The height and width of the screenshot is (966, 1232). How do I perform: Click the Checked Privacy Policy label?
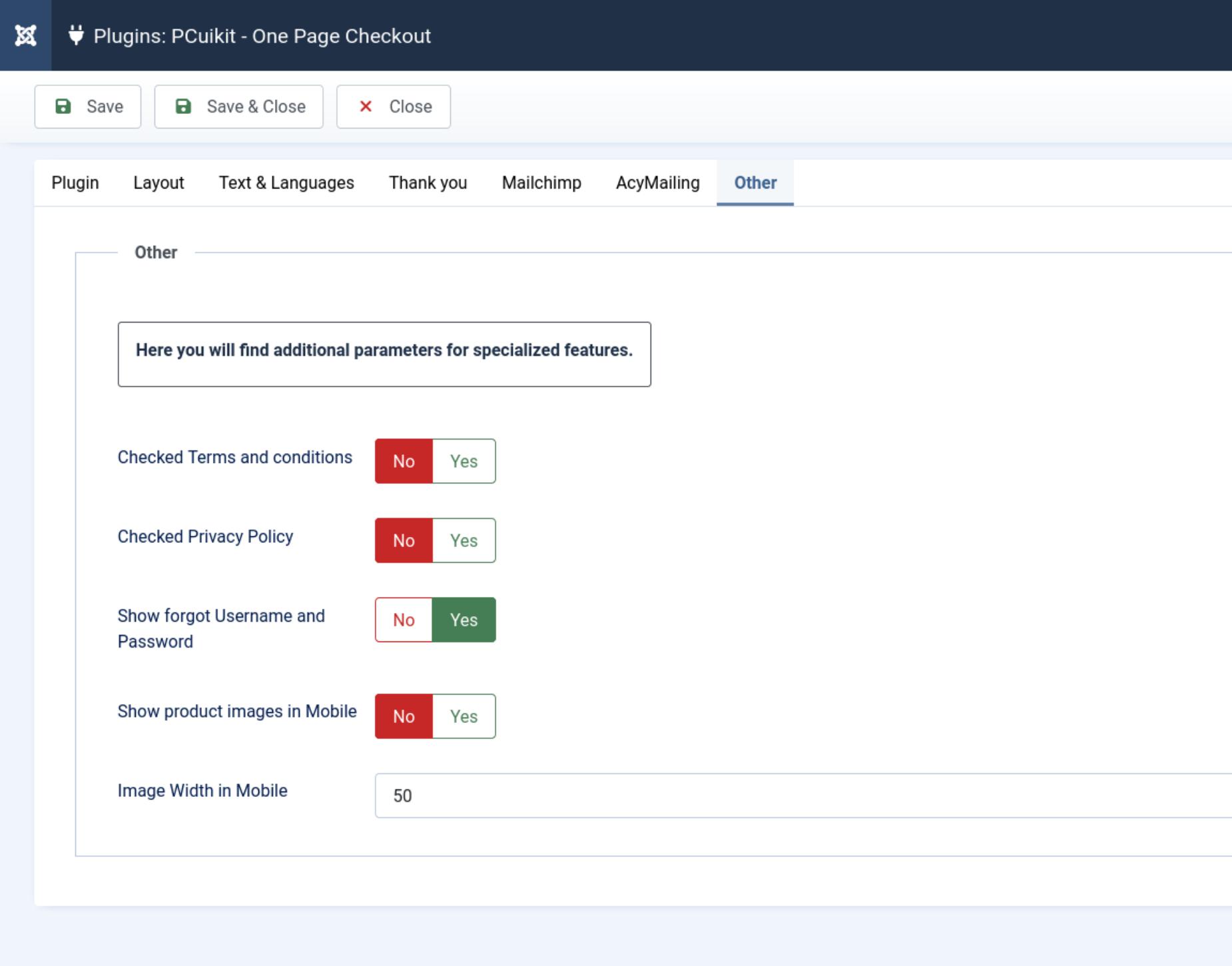(205, 536)
